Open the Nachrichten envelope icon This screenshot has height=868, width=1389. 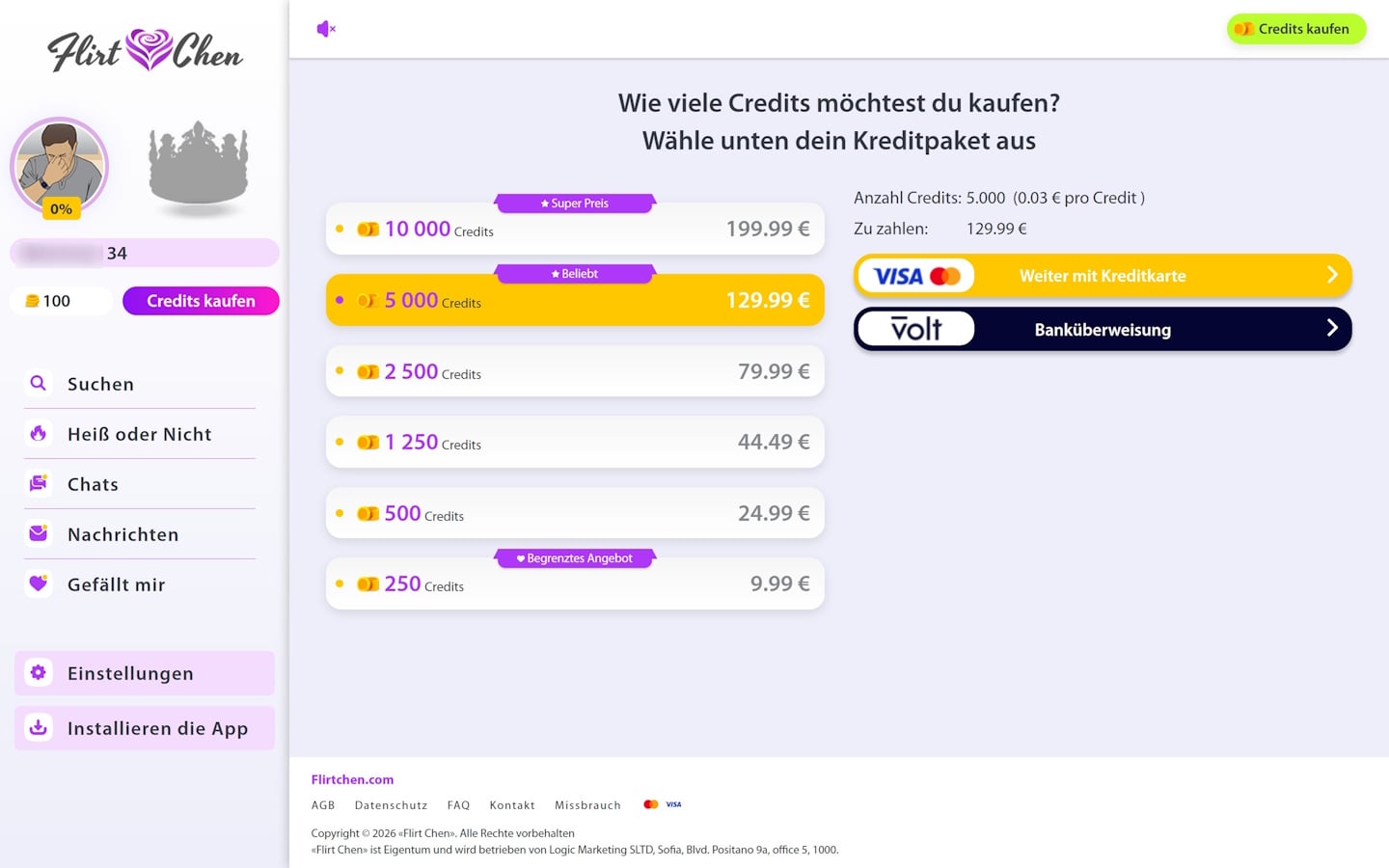point(39,533)
